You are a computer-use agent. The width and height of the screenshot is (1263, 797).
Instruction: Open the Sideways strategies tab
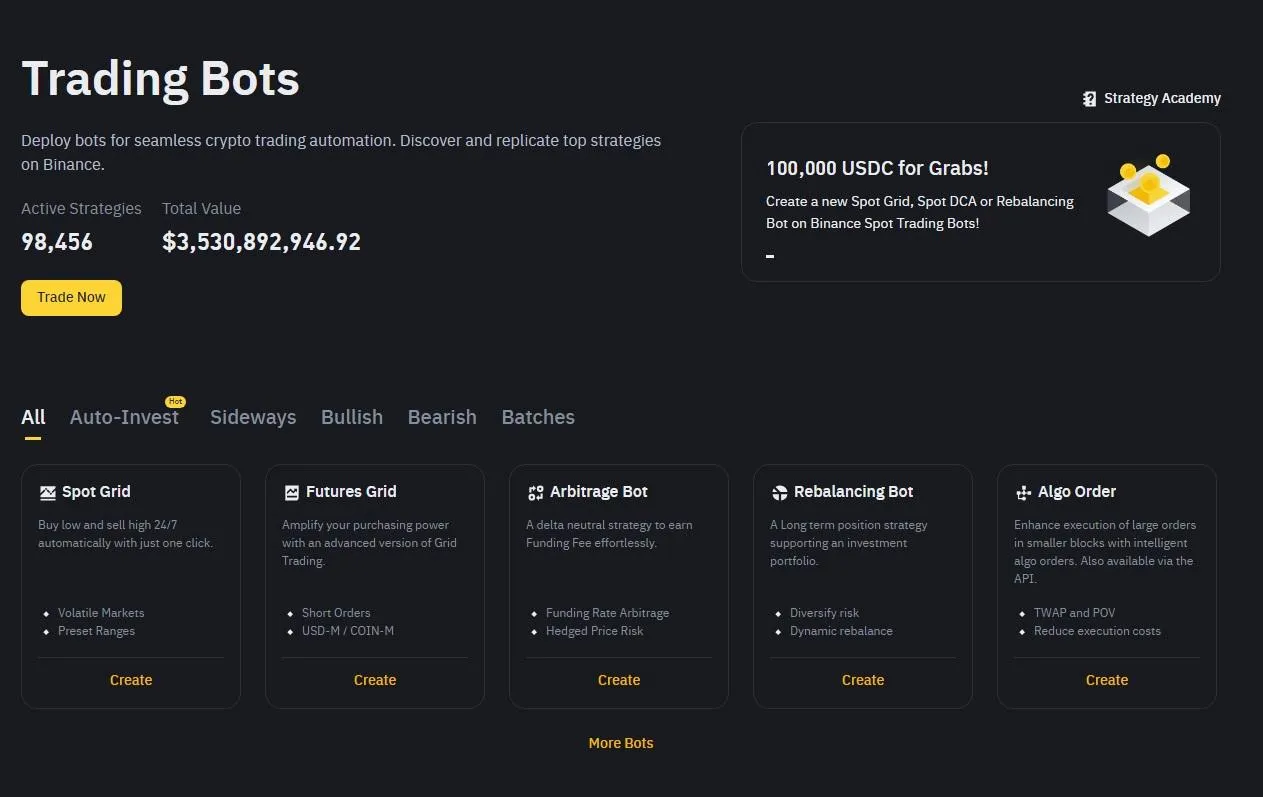tap(253, 417)
